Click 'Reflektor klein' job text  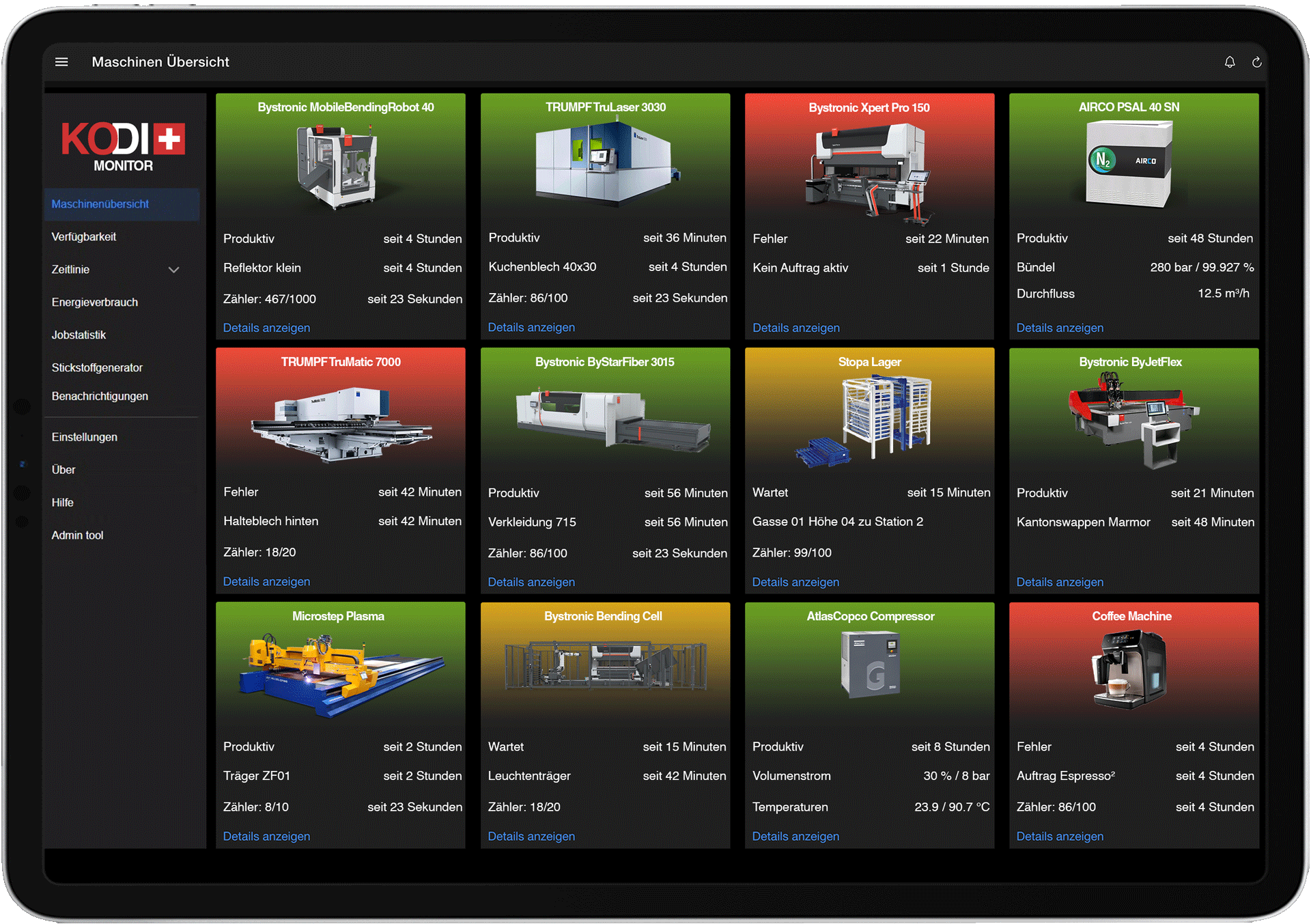click(262, 268)
